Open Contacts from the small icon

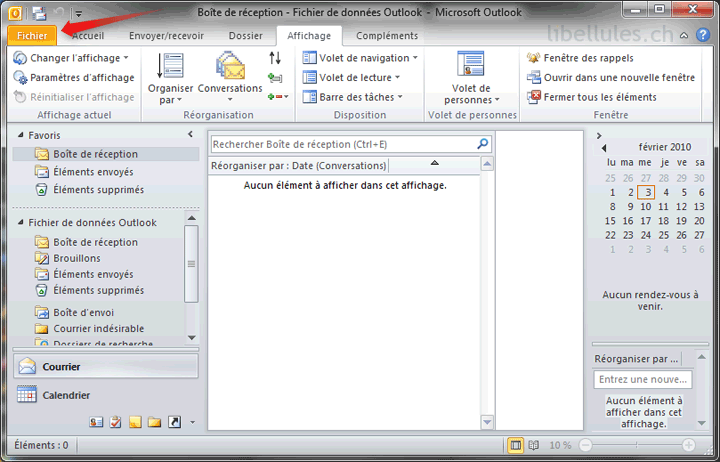[x=96, y=422]
